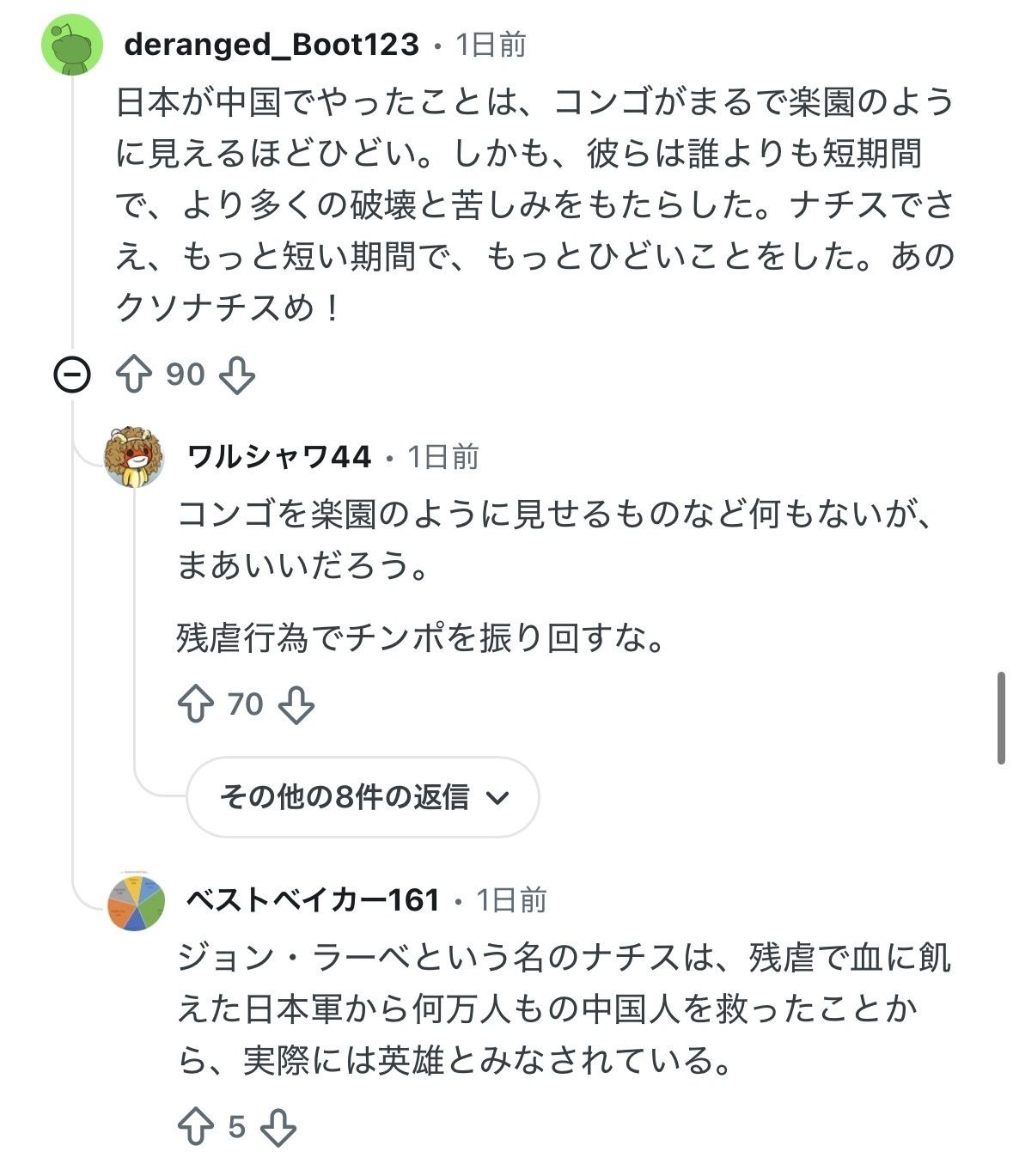
Task: Downvote the comment with 5 votes
Action: point(278,1127)
